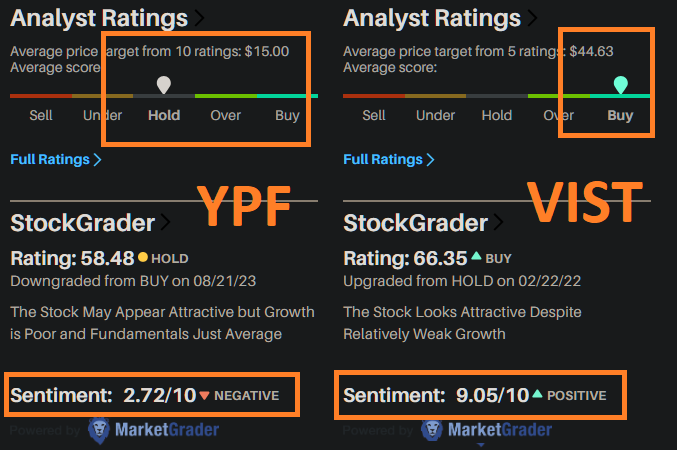
Task: Click the white rating pin above Hold
Action: pyautogui.click(x=164, y=85)
